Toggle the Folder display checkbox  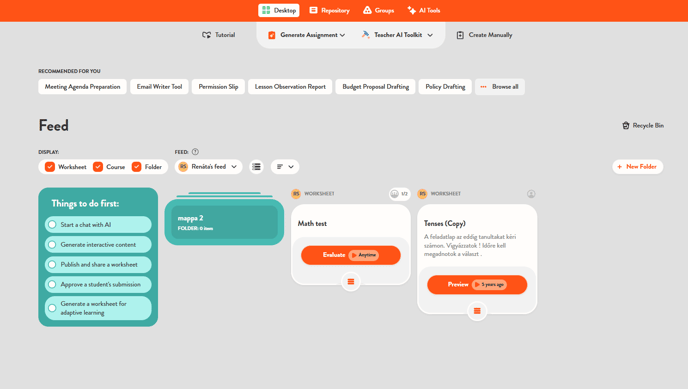136,167
